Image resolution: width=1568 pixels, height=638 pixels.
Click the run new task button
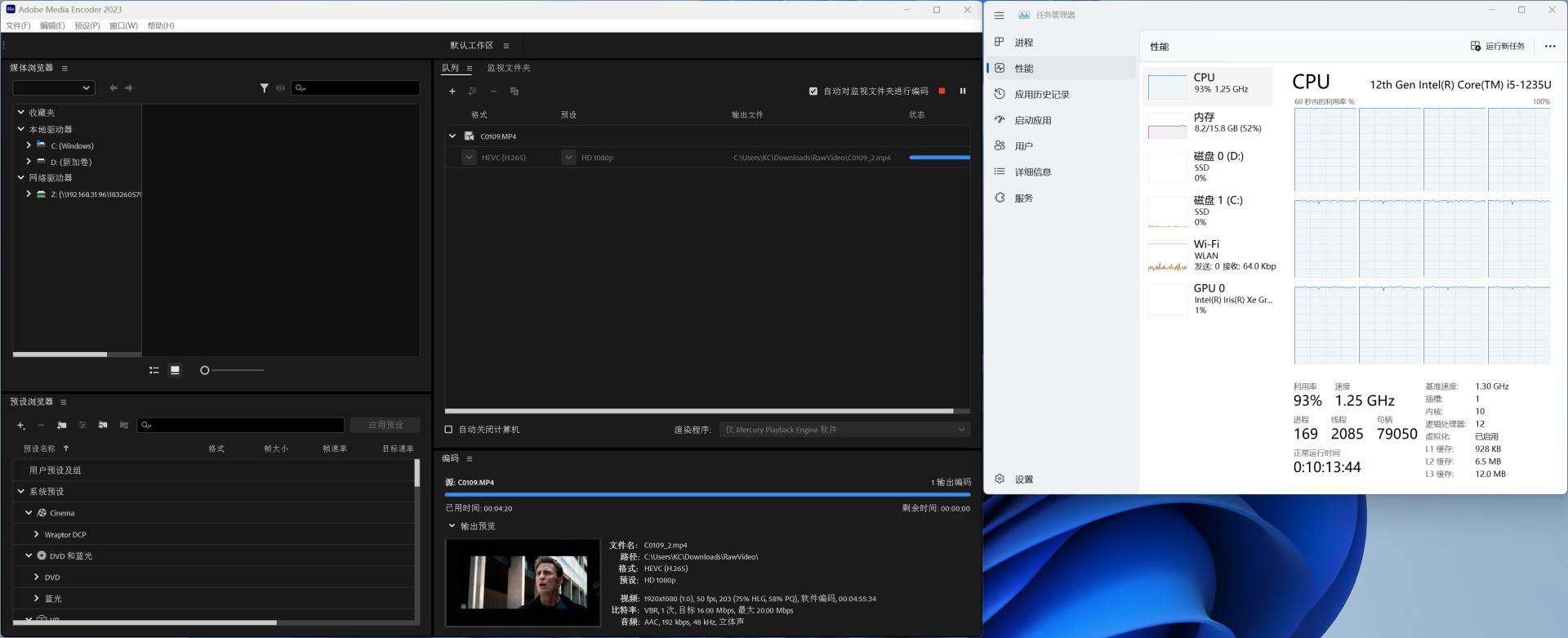pos(1497,47)
